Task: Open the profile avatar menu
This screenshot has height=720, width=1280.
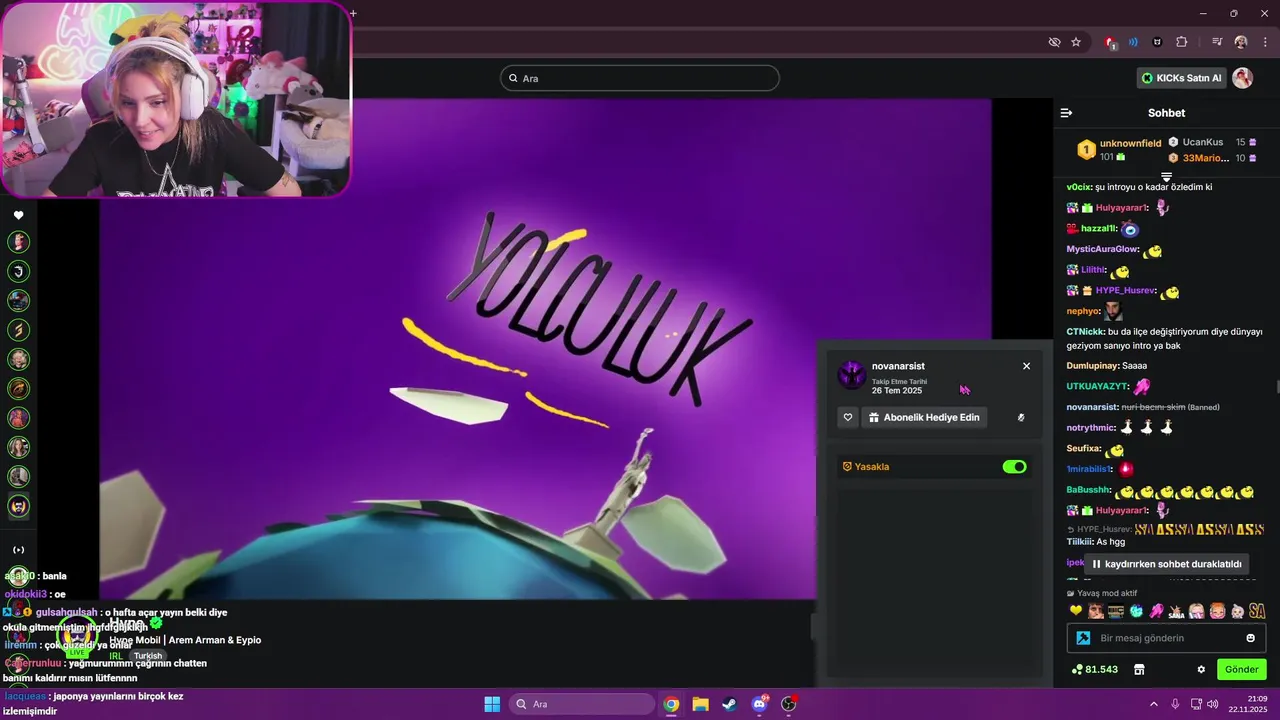Action: (x=1242, y=78)
